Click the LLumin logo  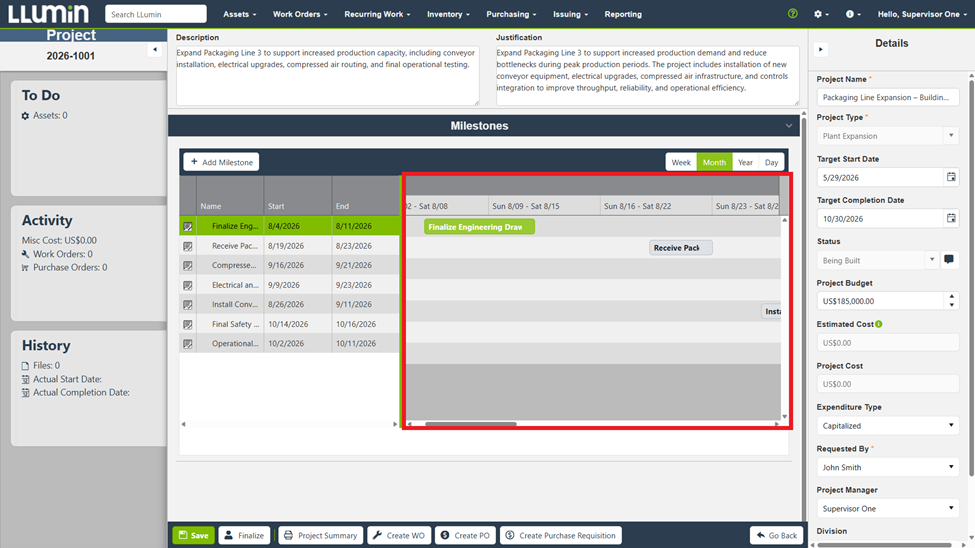click(49, 14)
